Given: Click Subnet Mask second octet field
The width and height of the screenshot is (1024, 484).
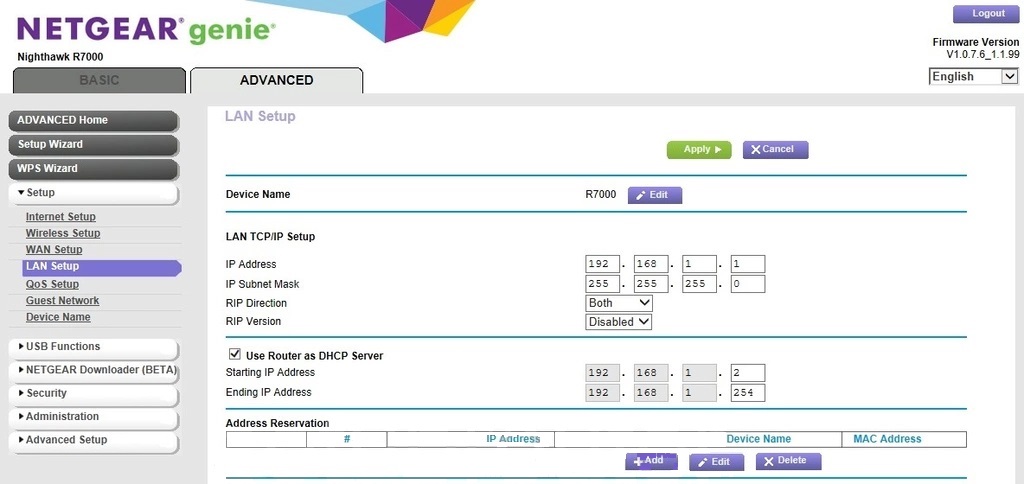Looking at the screenshot, I should click(x=650, y=284).
